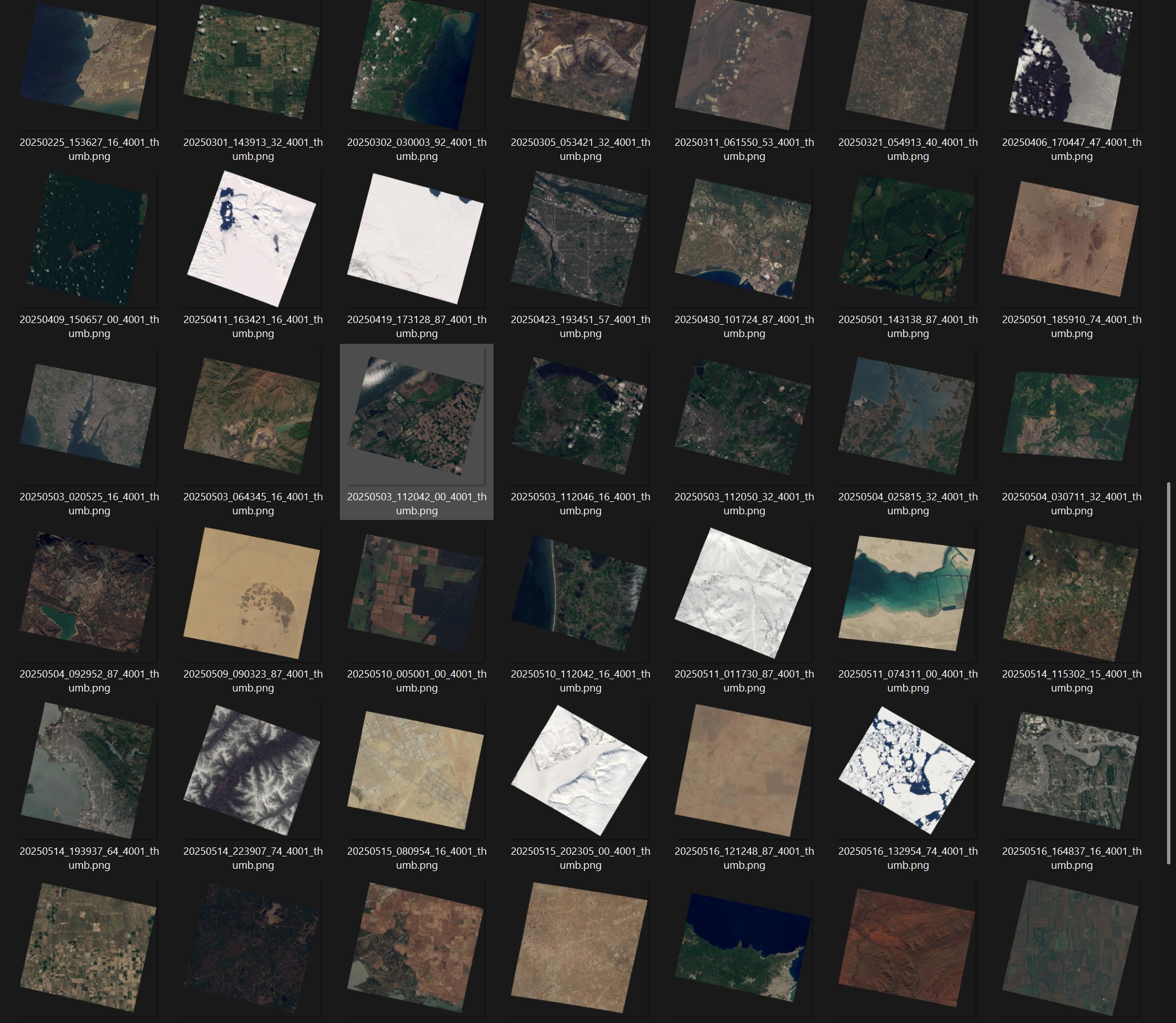Select the 20250516_164837_16_4001 river city thumbnail
The width and height of the screenshot is (1176, 1023).
pos(1071,771)
